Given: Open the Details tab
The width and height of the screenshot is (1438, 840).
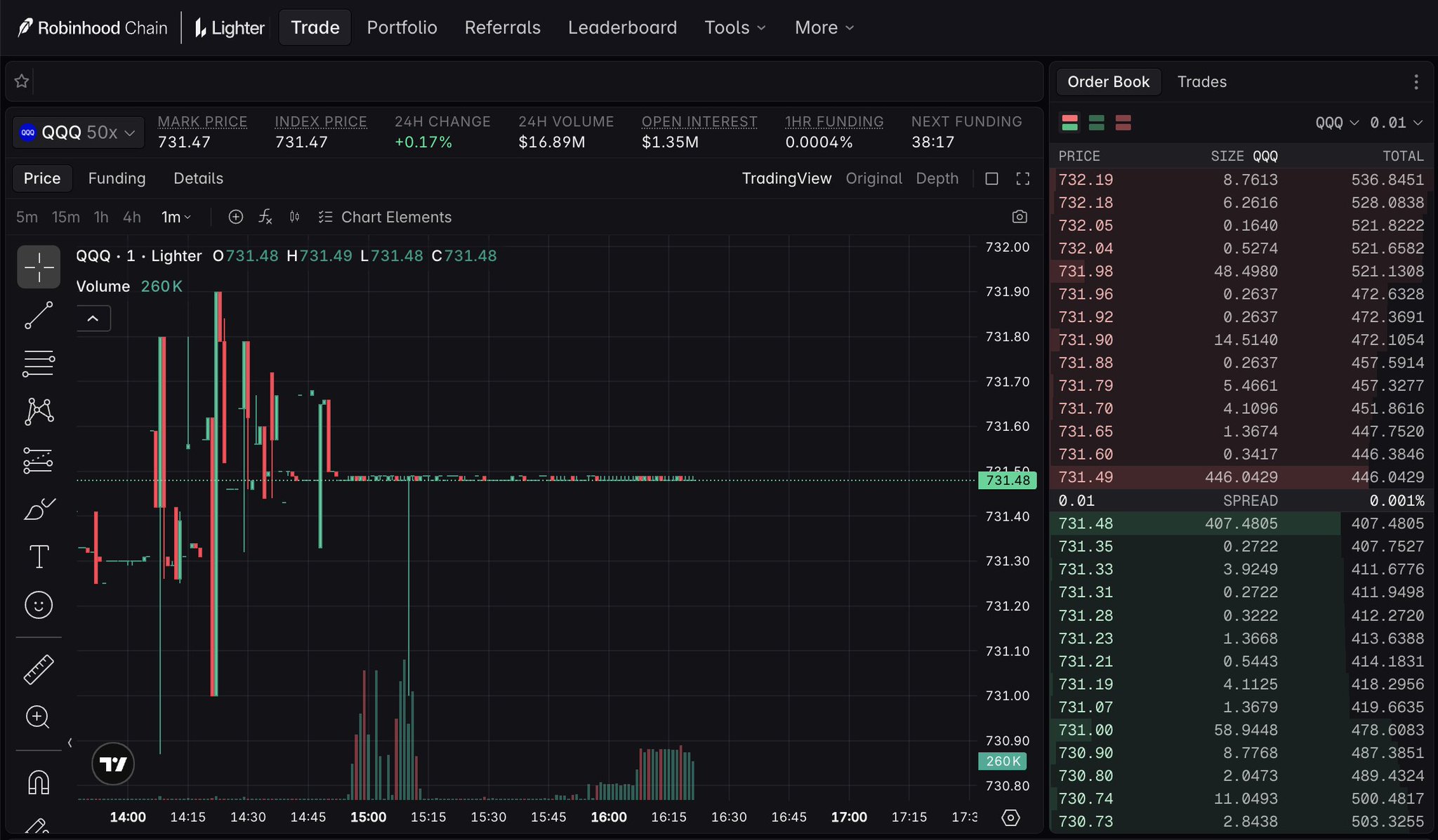Looking at the screenshot, I should [198, 178].
